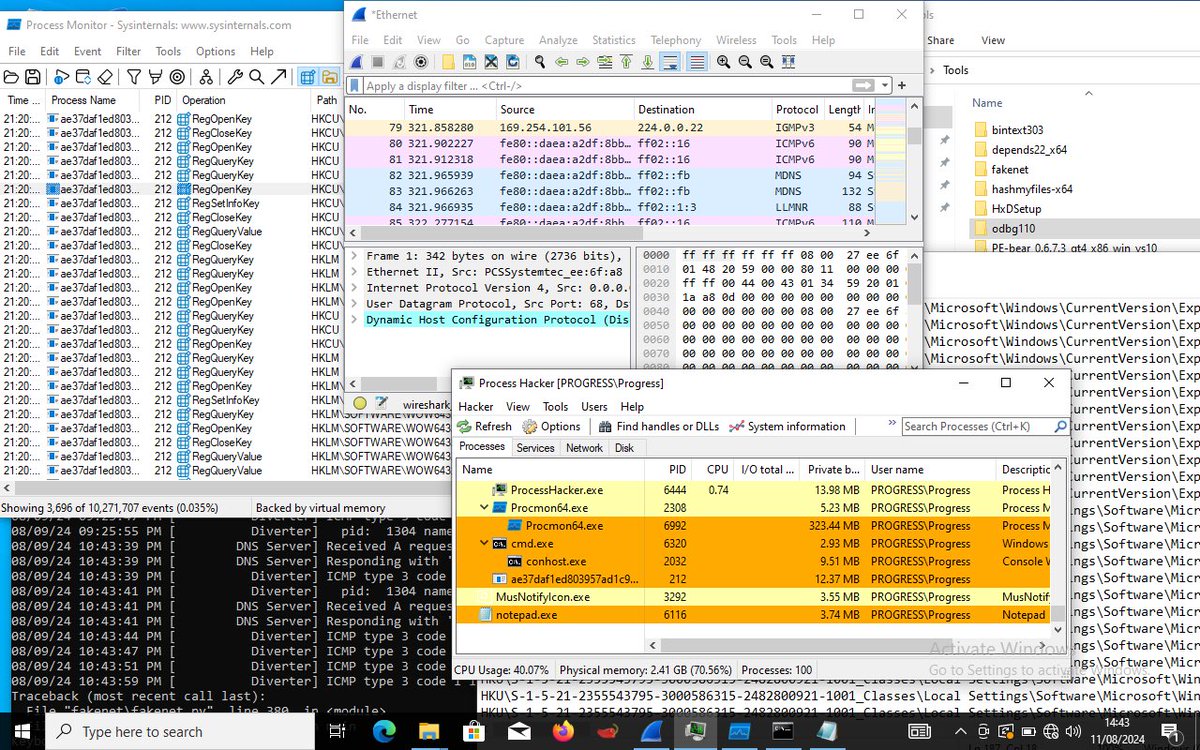Click the Find magnifier icon in Process Monitor
Screen dimensions: 1200x750
pos(256,77)
